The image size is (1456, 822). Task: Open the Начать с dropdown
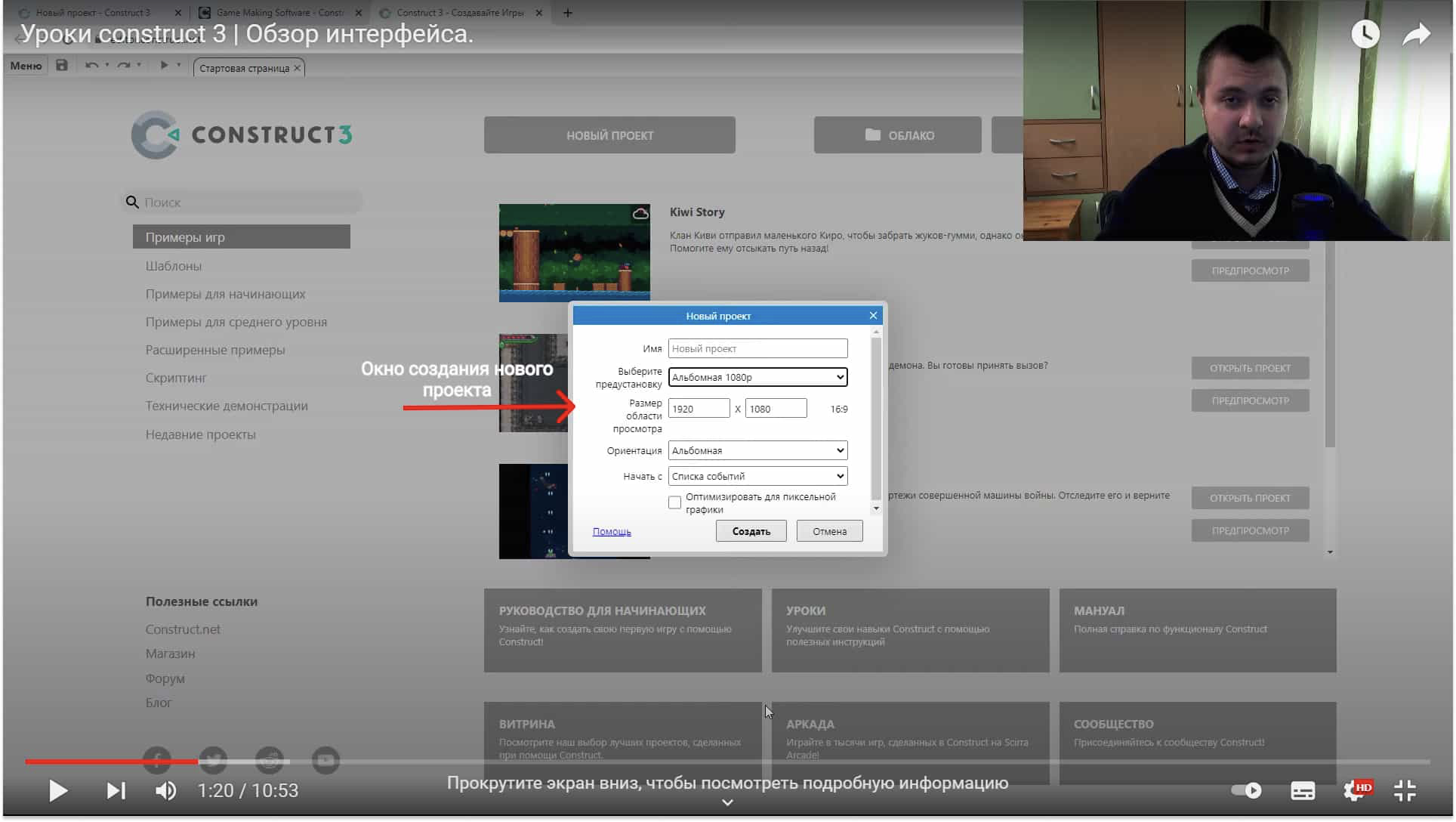[x=757, y=476]
